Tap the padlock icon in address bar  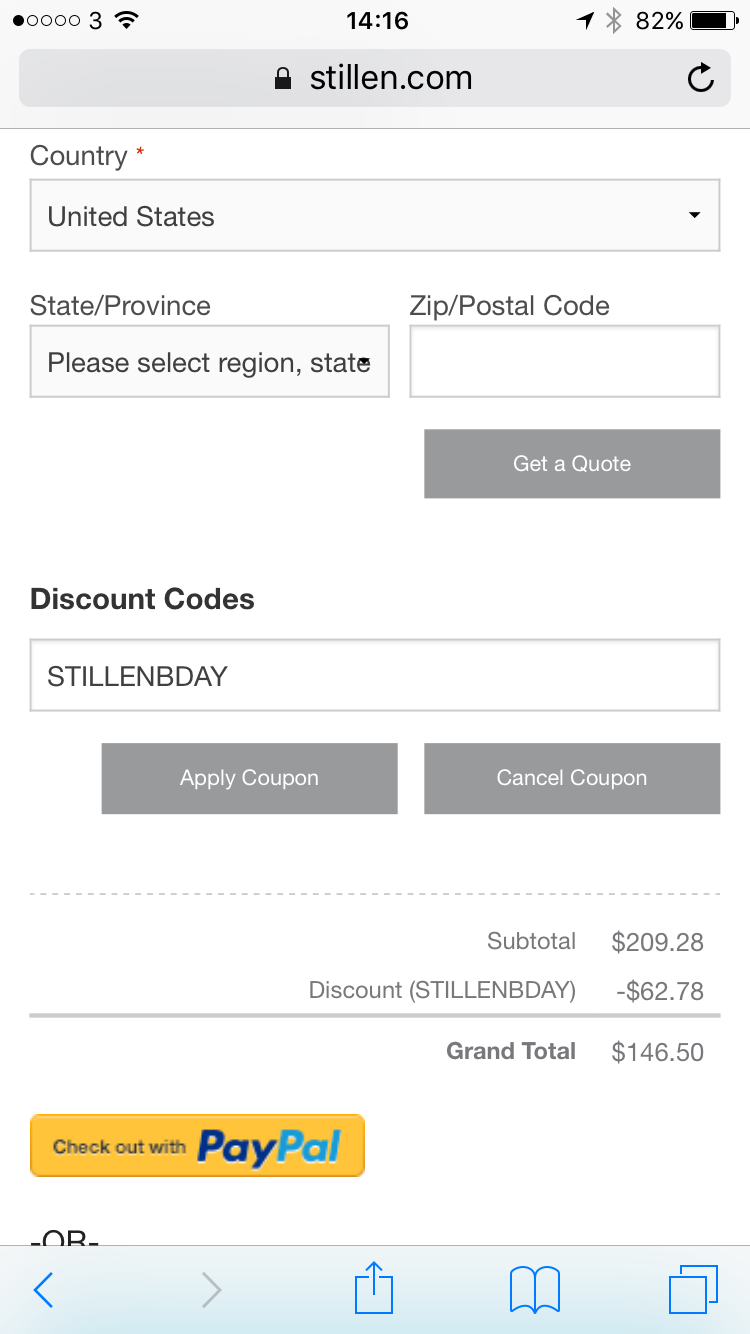284,79
